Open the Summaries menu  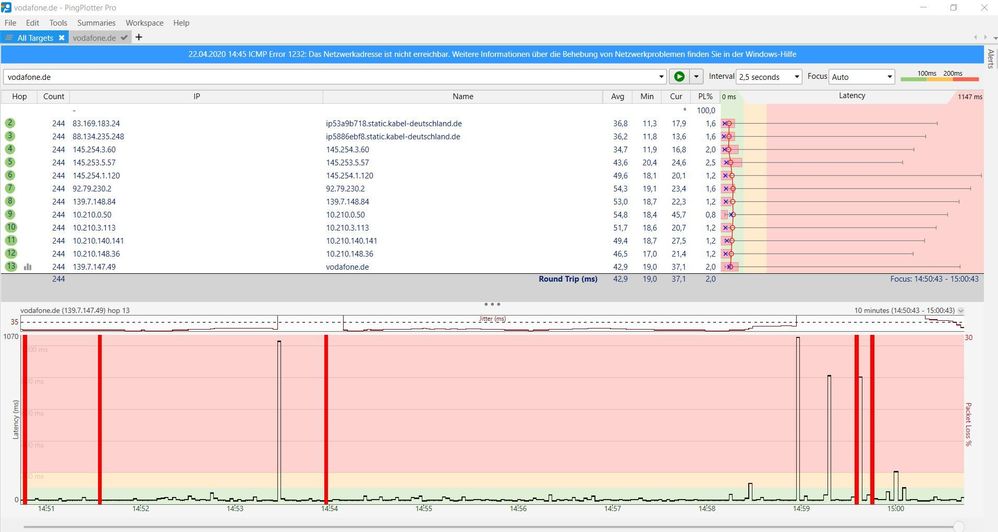(96, 22)
